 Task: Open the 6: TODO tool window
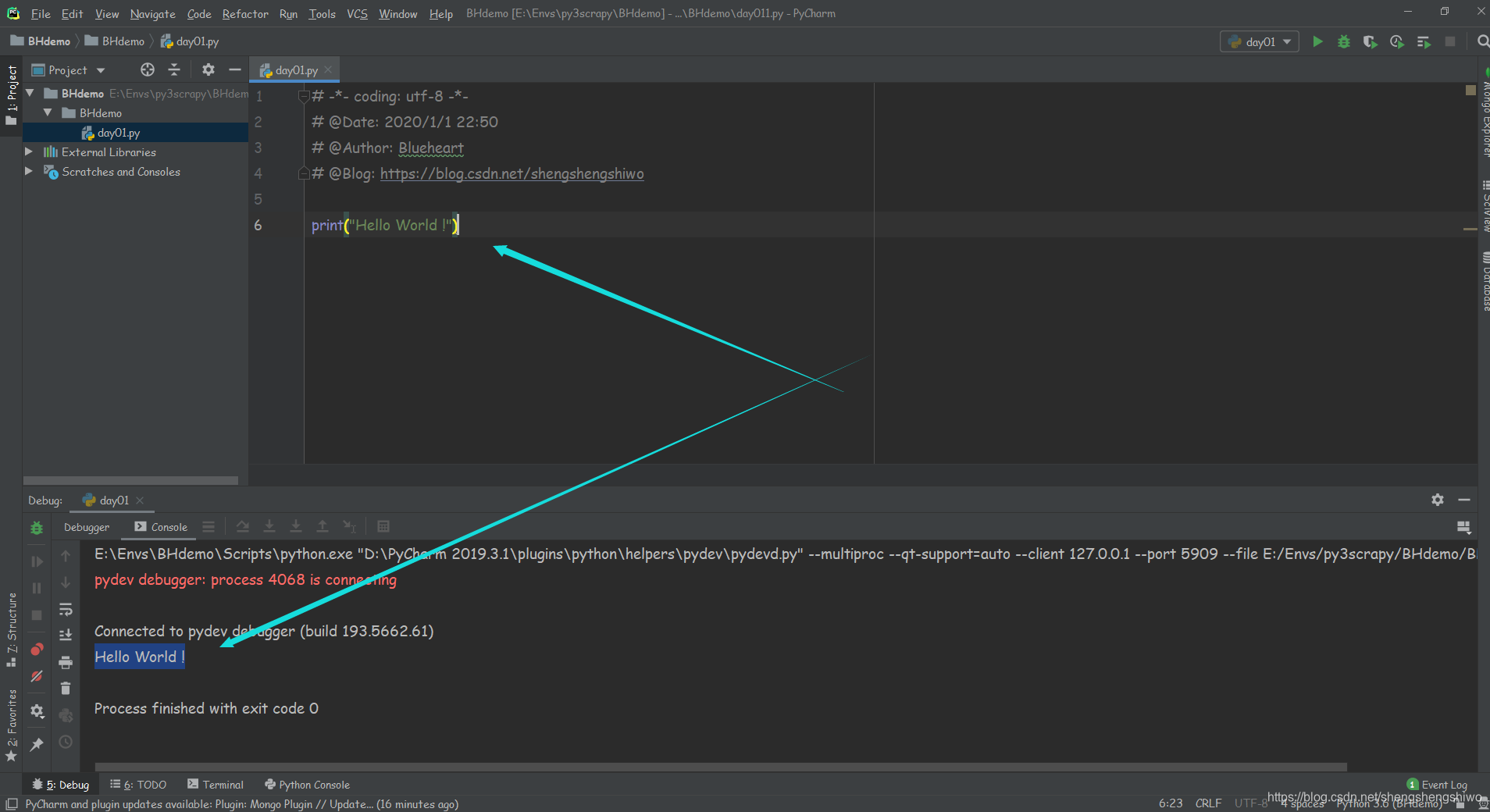coord(138,785)
